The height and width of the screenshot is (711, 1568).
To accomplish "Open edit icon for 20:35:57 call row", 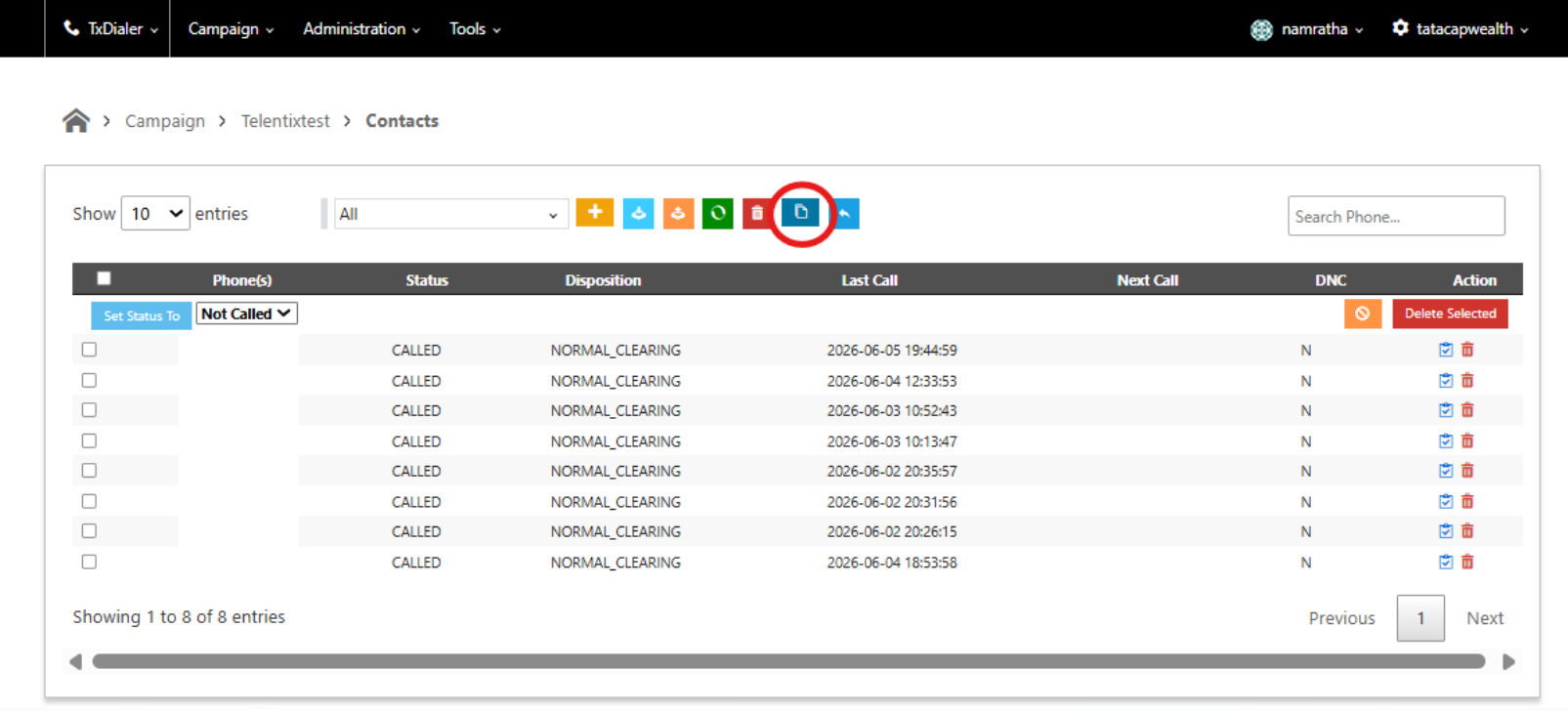I will pos(1446,471).
